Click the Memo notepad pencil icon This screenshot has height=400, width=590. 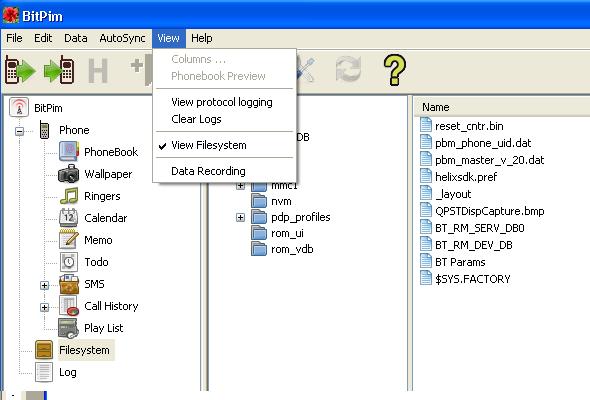[69, 239]
